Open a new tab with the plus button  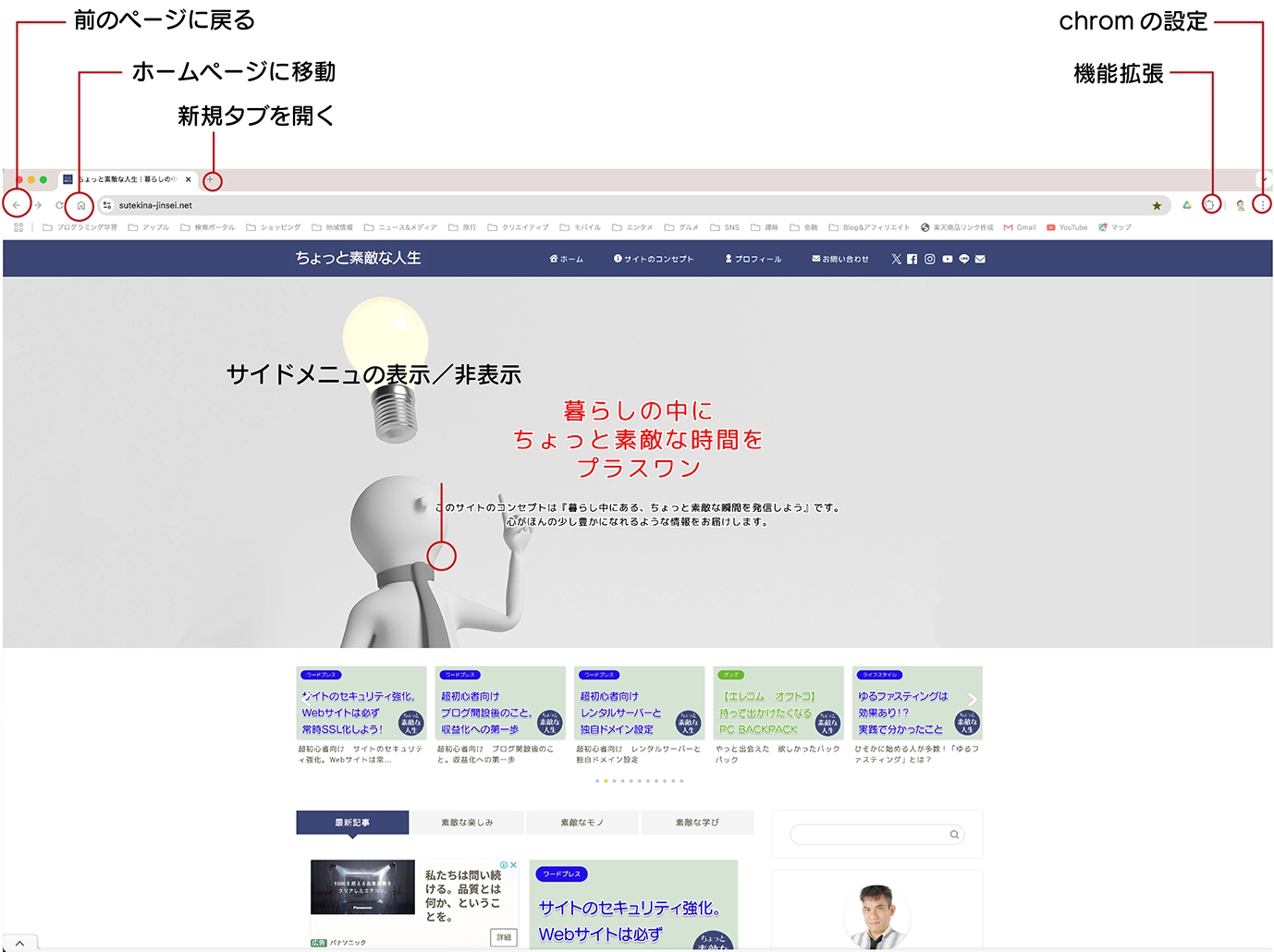(211, 180)
